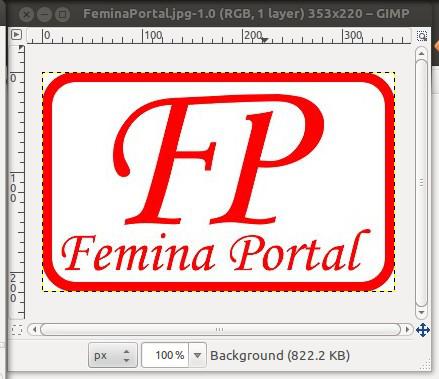The width and height of the screenshot is (439, 379).
Task: Click the vertical scrollbar thumb
Action: click(421, 183)
